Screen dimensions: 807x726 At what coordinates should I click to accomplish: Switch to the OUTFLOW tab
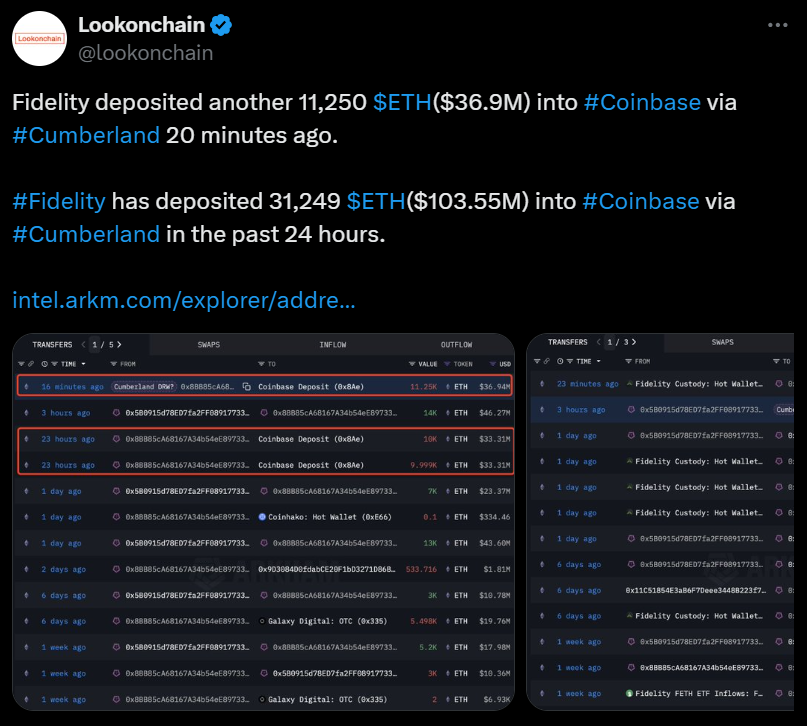[x=456, y=344]
